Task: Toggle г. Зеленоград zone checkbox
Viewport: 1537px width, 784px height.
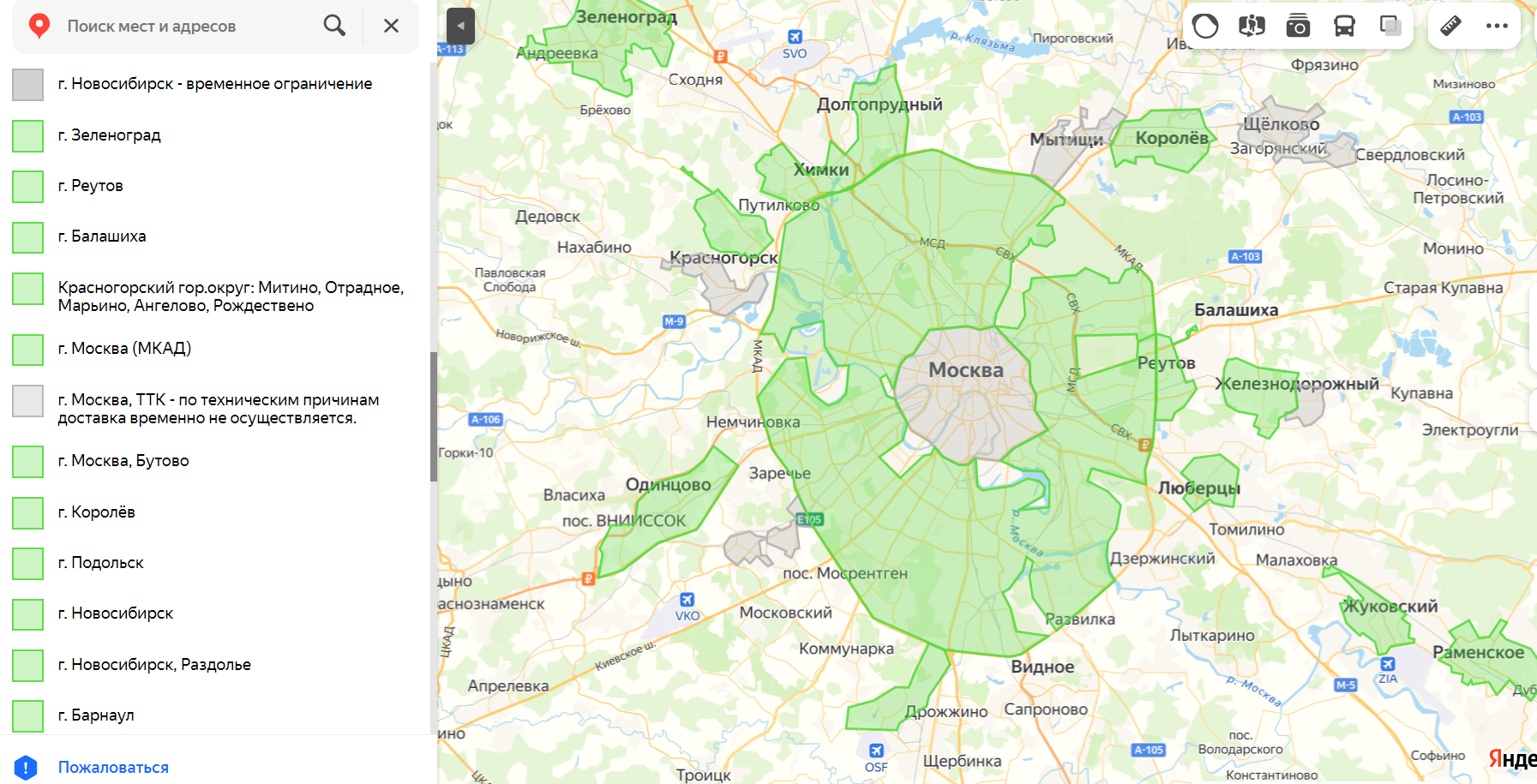Action: [27, 135]
